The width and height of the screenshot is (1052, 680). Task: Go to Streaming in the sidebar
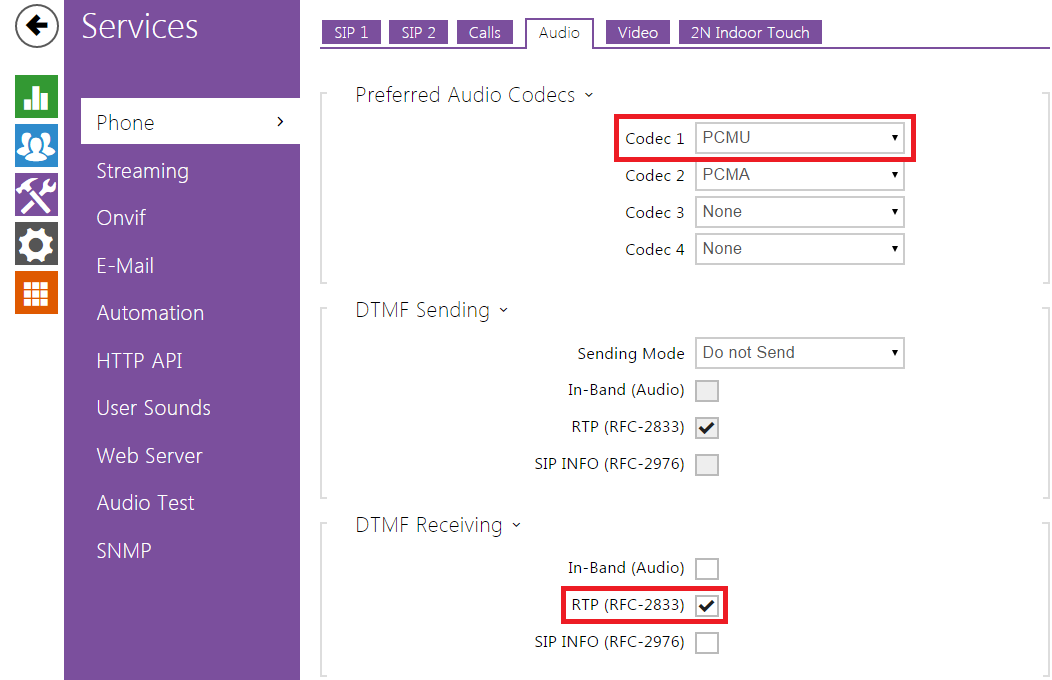[142, 171]
